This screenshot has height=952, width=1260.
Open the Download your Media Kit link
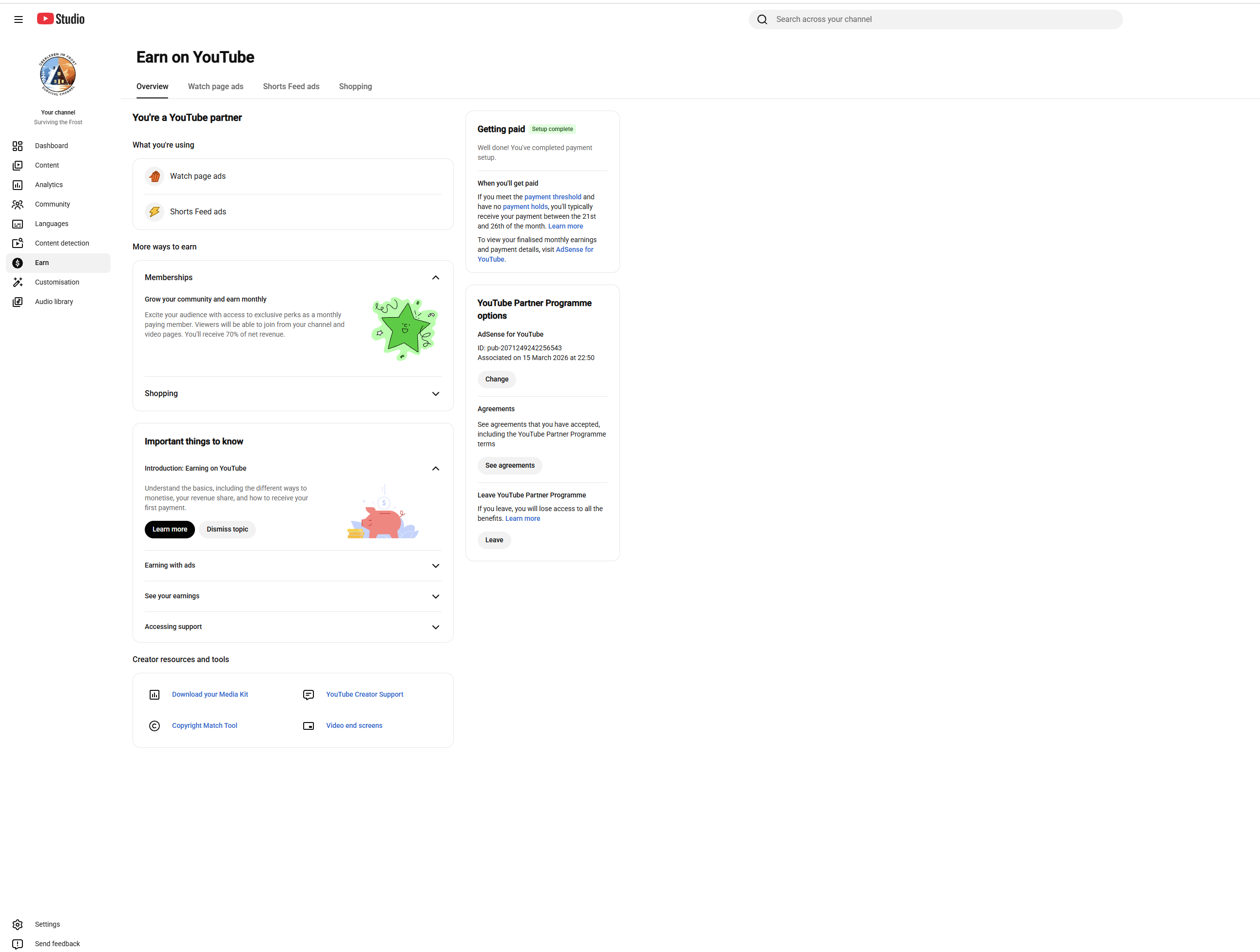pos(210,695)
